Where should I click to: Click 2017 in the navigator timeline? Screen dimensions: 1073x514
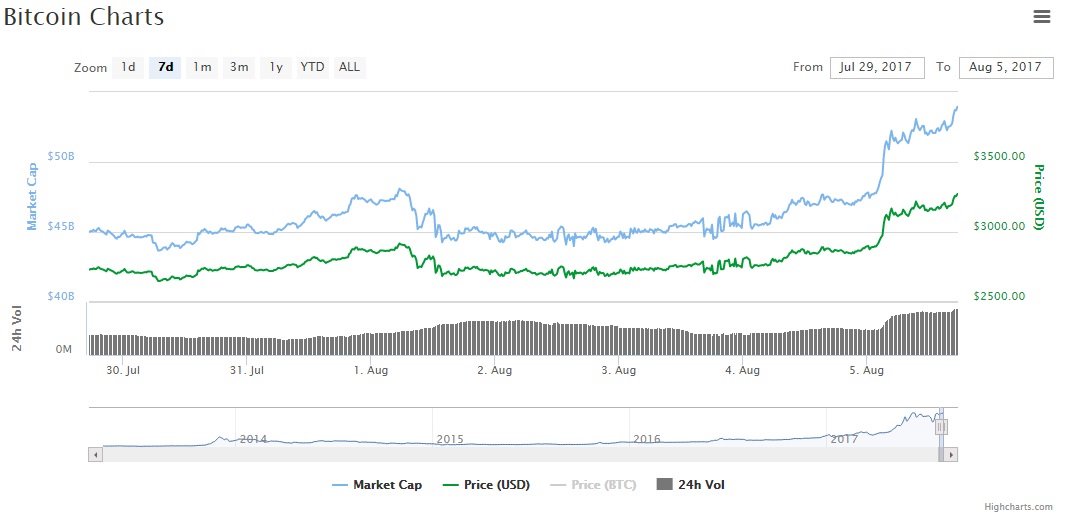coord(844,439)
